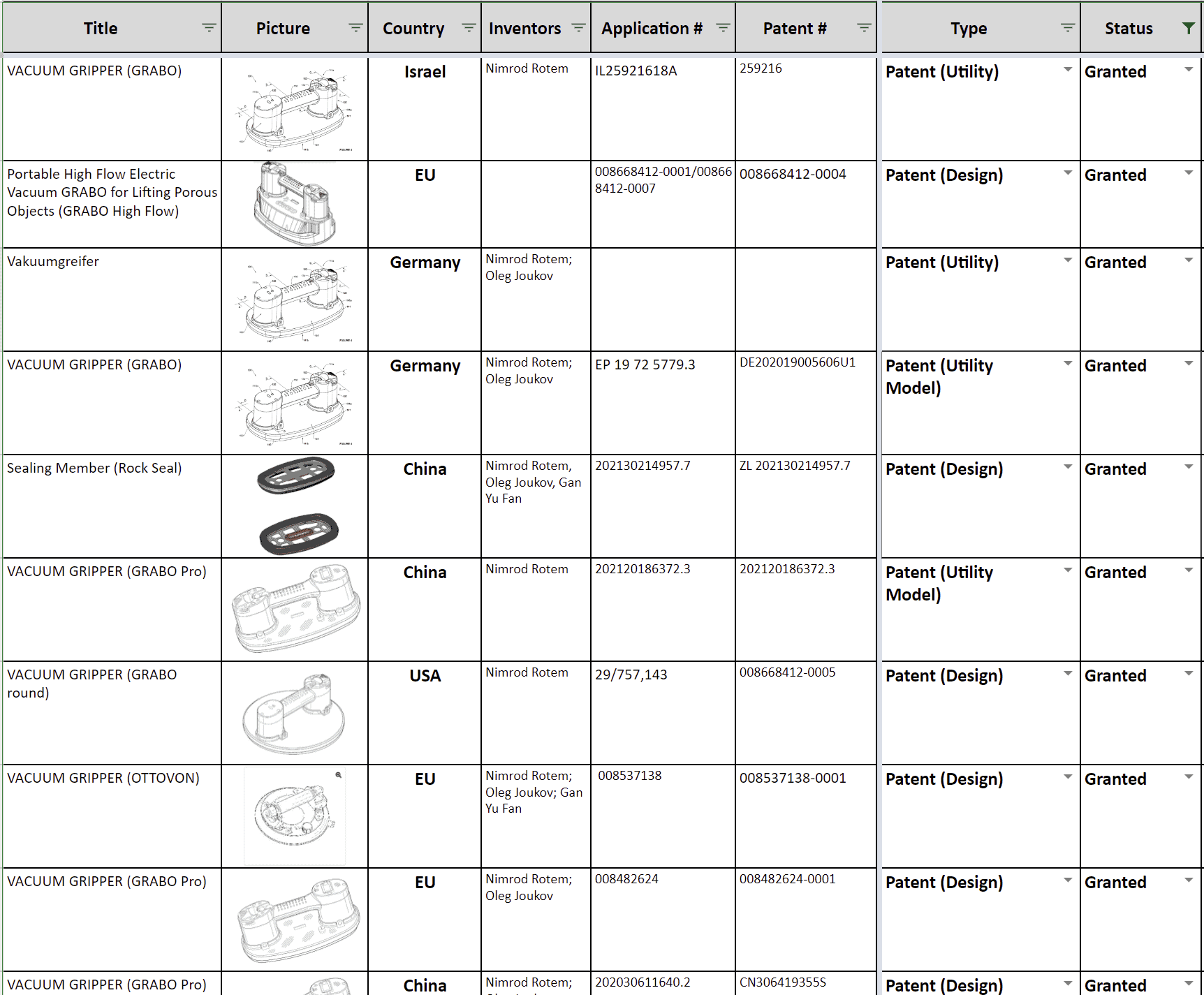Expand Status dropdown for OTTOVON row
Image resolution: width=1204 pixels, height=995 pixels.
click(1189, 777)
